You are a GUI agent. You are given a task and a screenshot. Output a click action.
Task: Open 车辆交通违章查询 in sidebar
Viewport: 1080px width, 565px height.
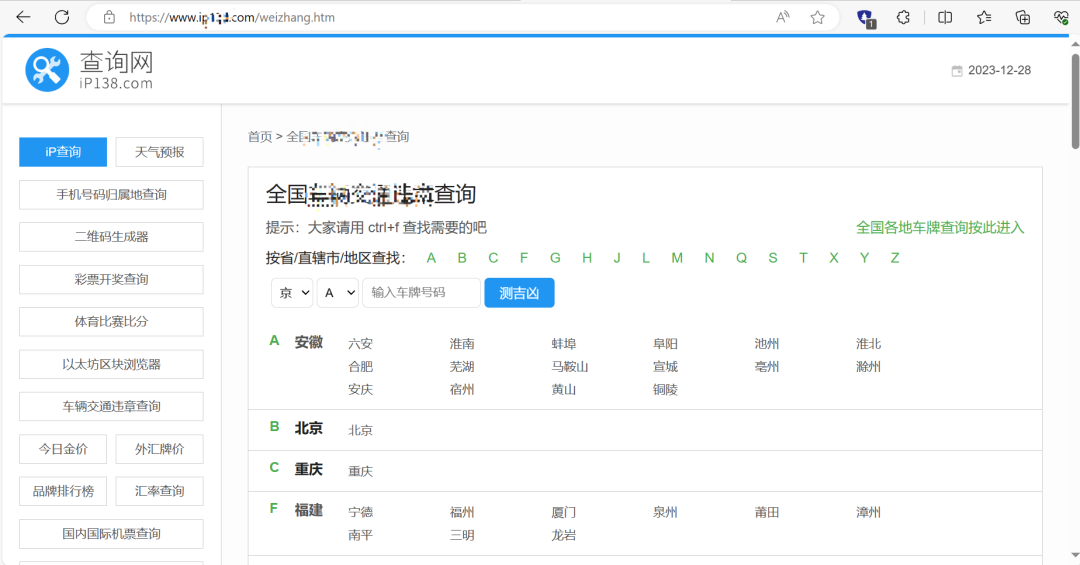tap(112, 407)
